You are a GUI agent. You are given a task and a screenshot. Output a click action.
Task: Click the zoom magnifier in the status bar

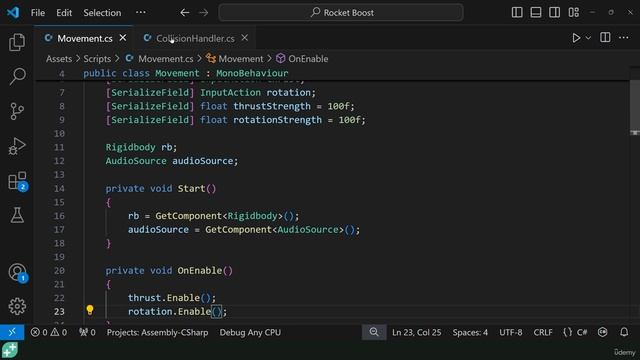click(374, 332)
